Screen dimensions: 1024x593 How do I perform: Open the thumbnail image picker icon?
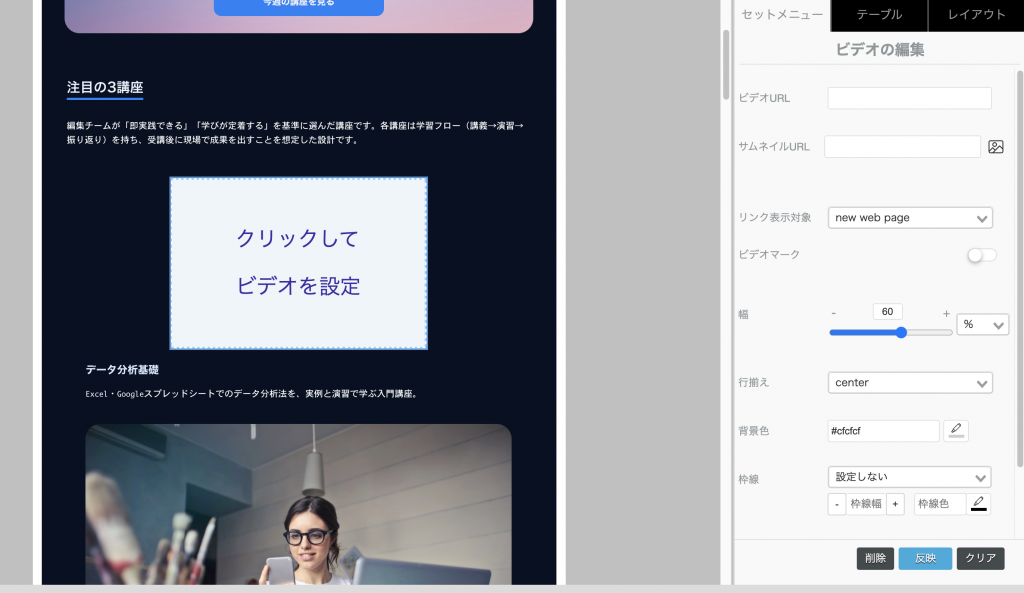996,146
